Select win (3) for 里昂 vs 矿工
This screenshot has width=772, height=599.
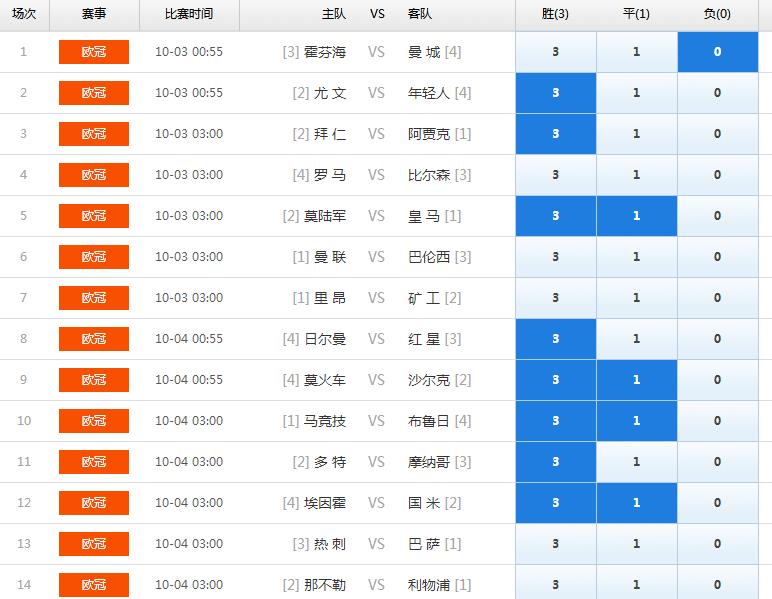pyautogui.click(x=556, y=298)
